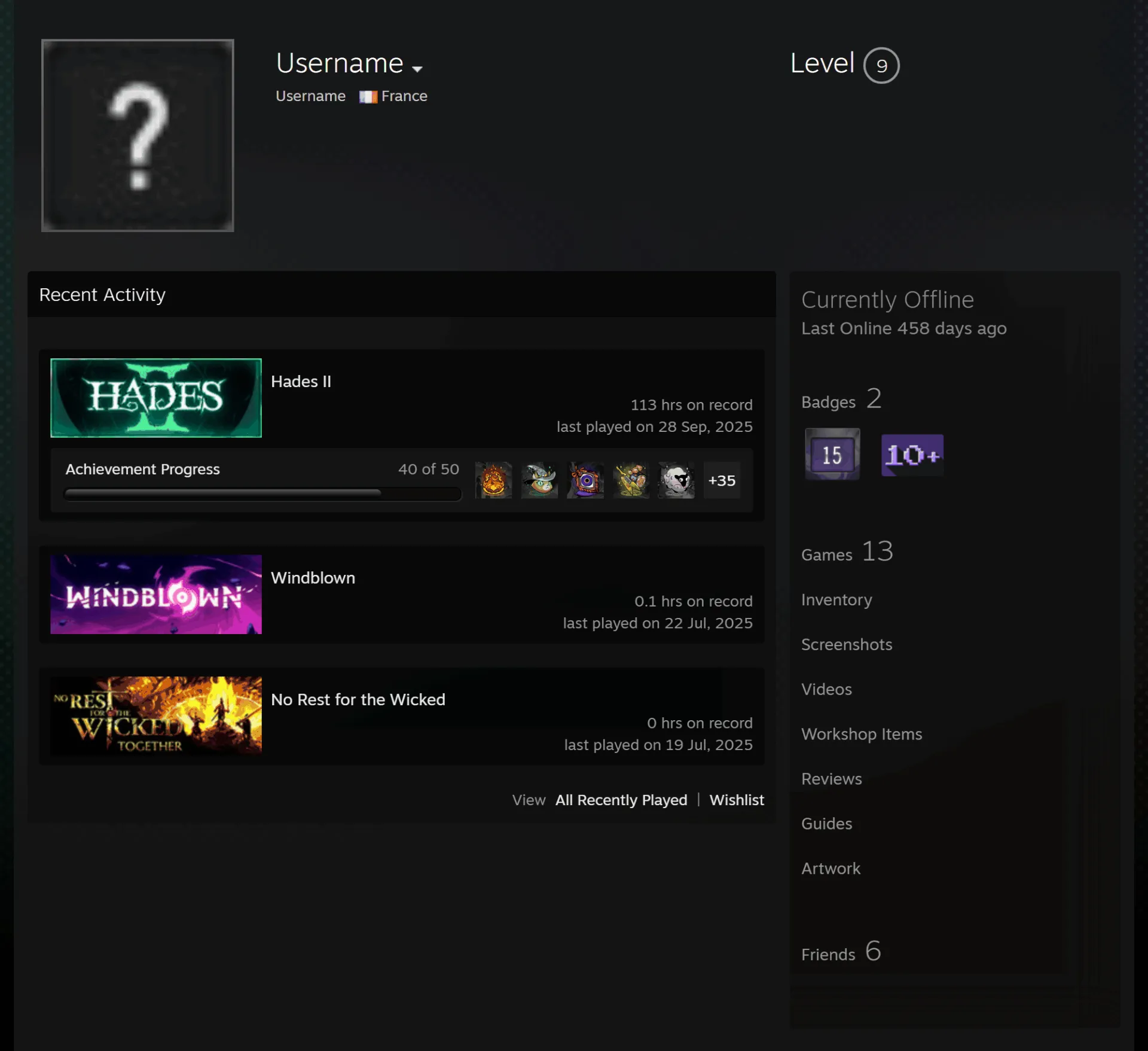Click the France flag icon
Image resolution: width=1148 pixels, height=1051 pixels.
(x=368, y=97)
